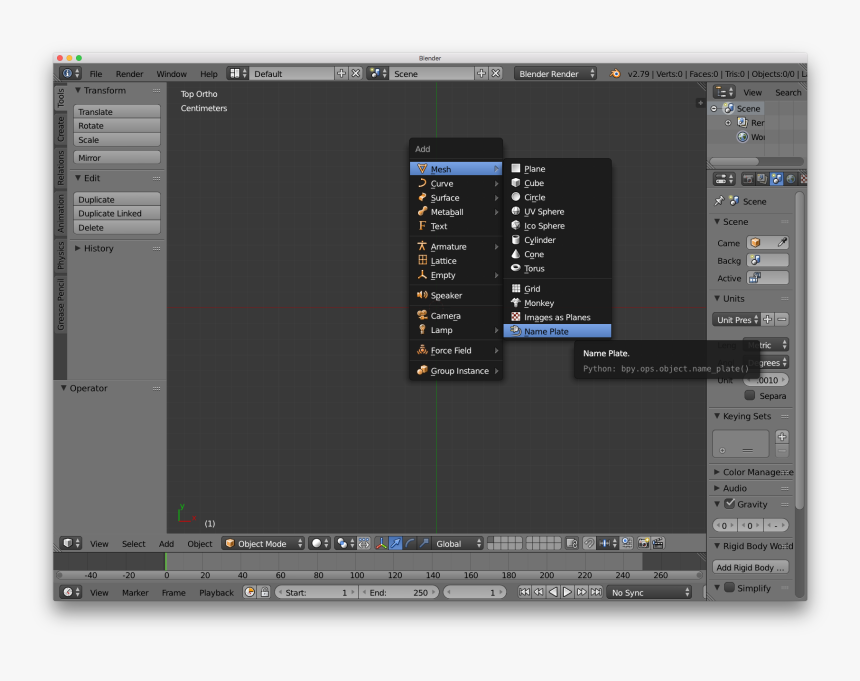The image size is (860, 681).
Task: Open the pivot point selector
Action: [345, 543]
